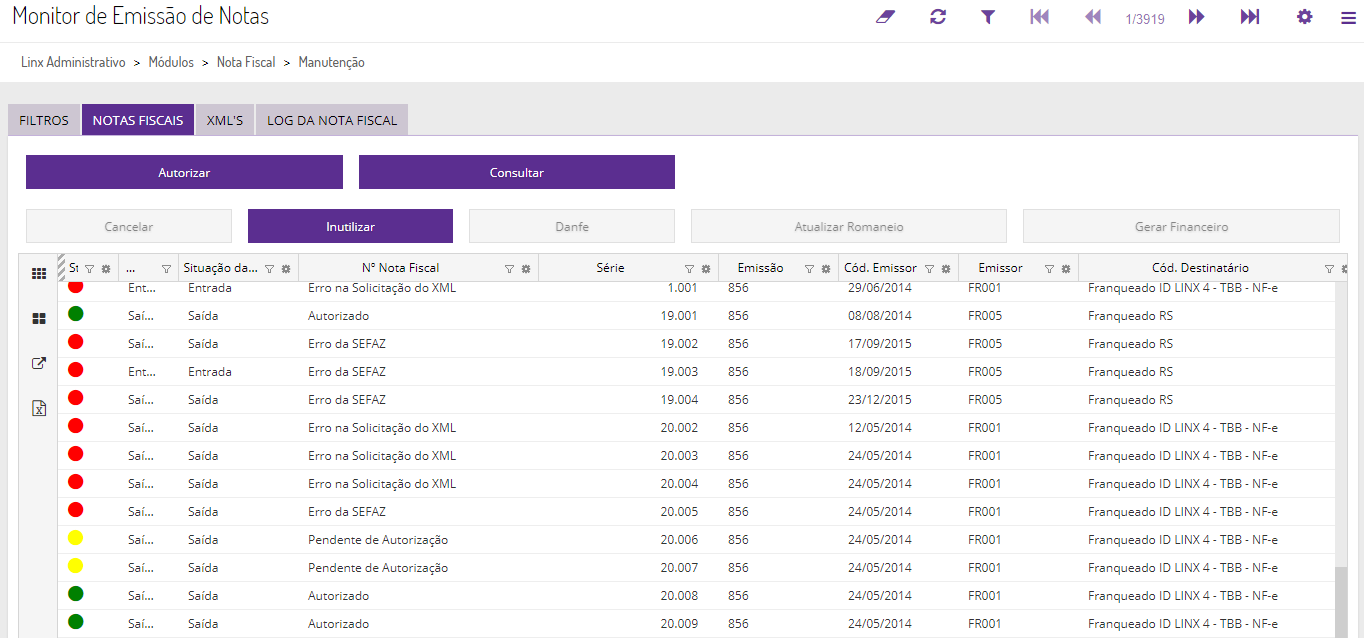This screenshot has height=638, width=1364.
Task: Select the date cell 08/08/2014
Action: (898, 316)
